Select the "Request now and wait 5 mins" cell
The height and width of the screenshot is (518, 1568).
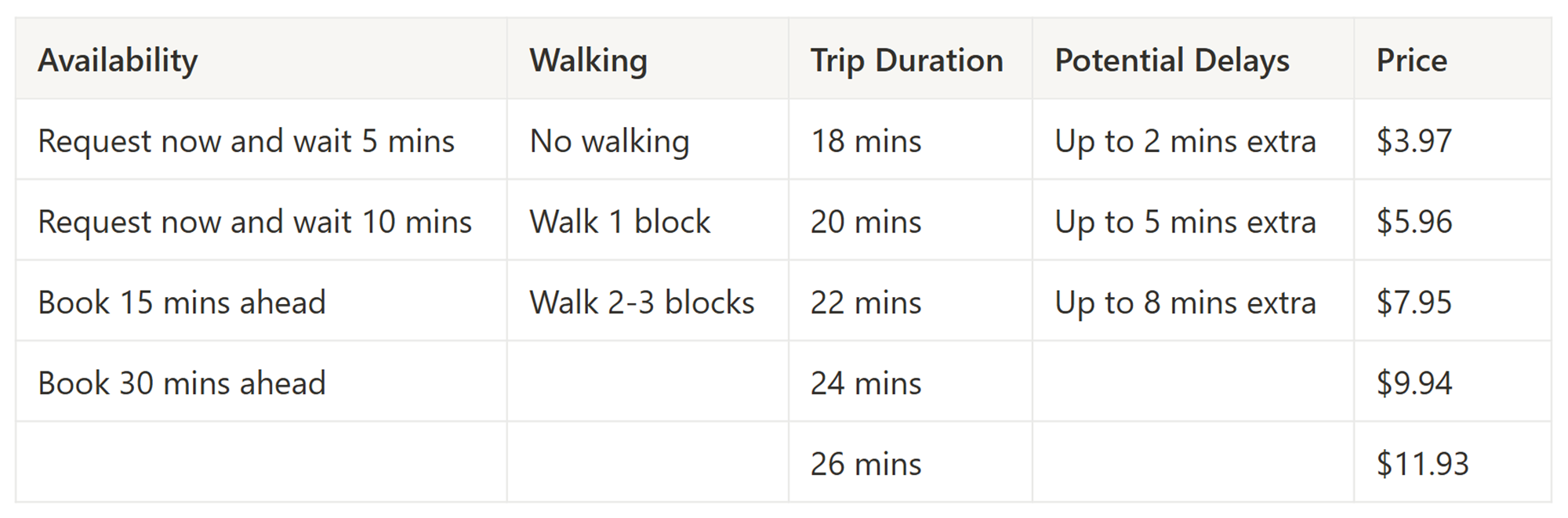point(246,141)
